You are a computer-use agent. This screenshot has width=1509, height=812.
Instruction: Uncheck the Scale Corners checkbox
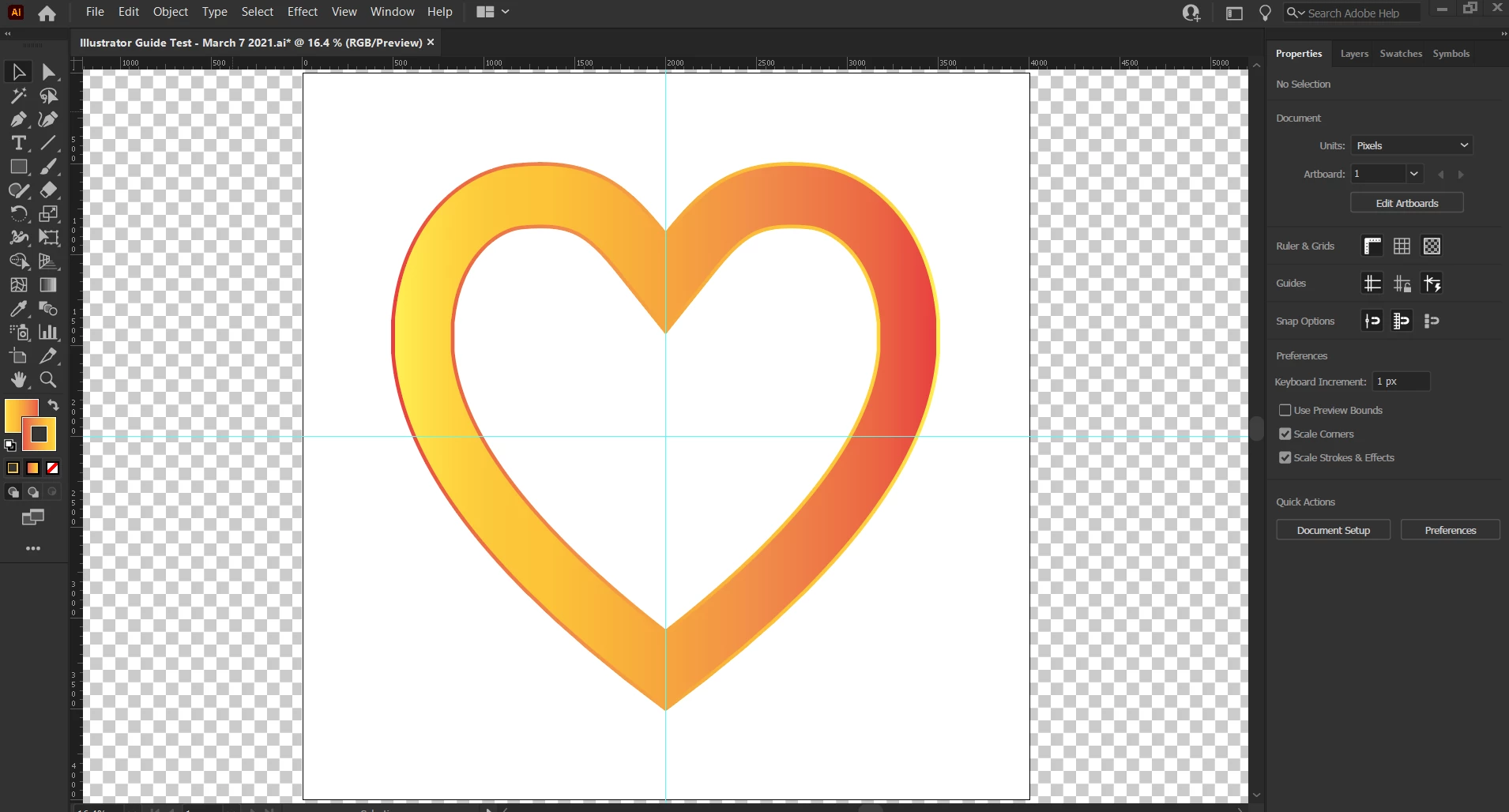[1285, 434]
